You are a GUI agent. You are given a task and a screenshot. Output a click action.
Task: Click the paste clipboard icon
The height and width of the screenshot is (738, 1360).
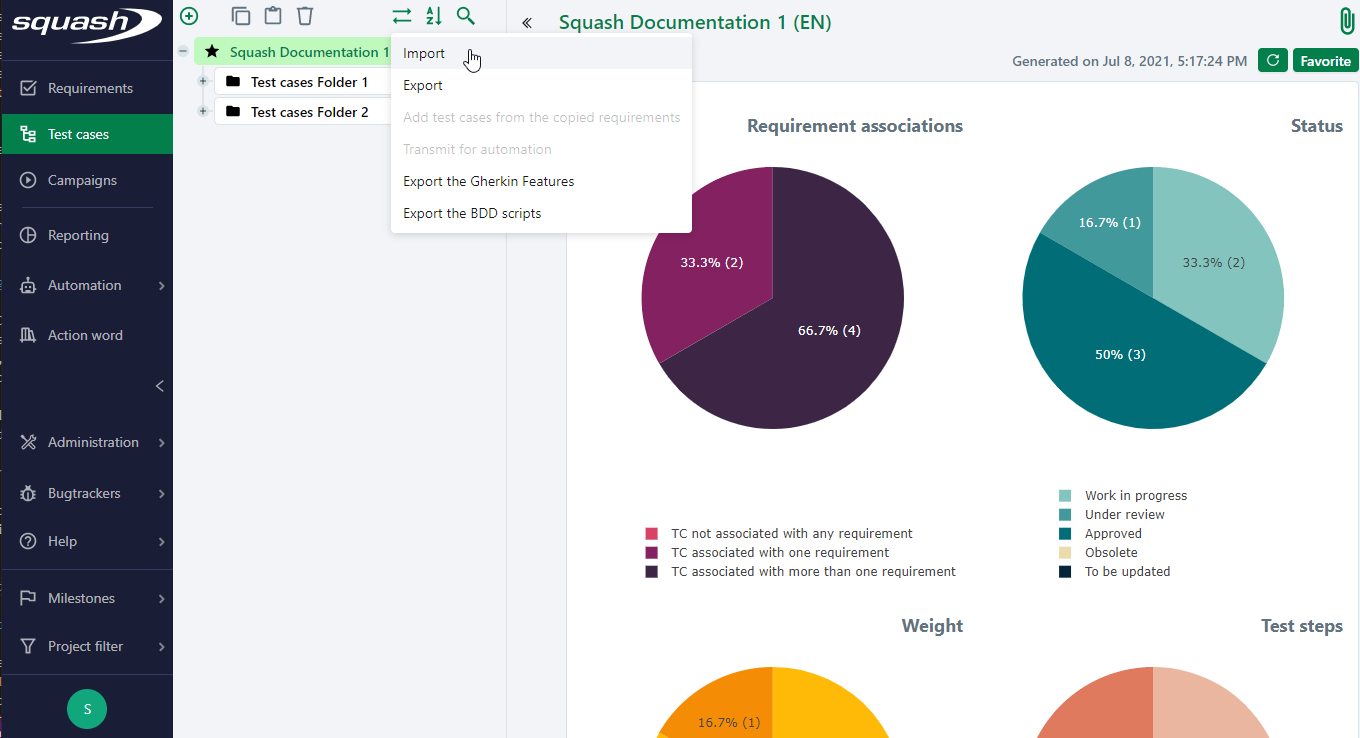tap(272, 16)
